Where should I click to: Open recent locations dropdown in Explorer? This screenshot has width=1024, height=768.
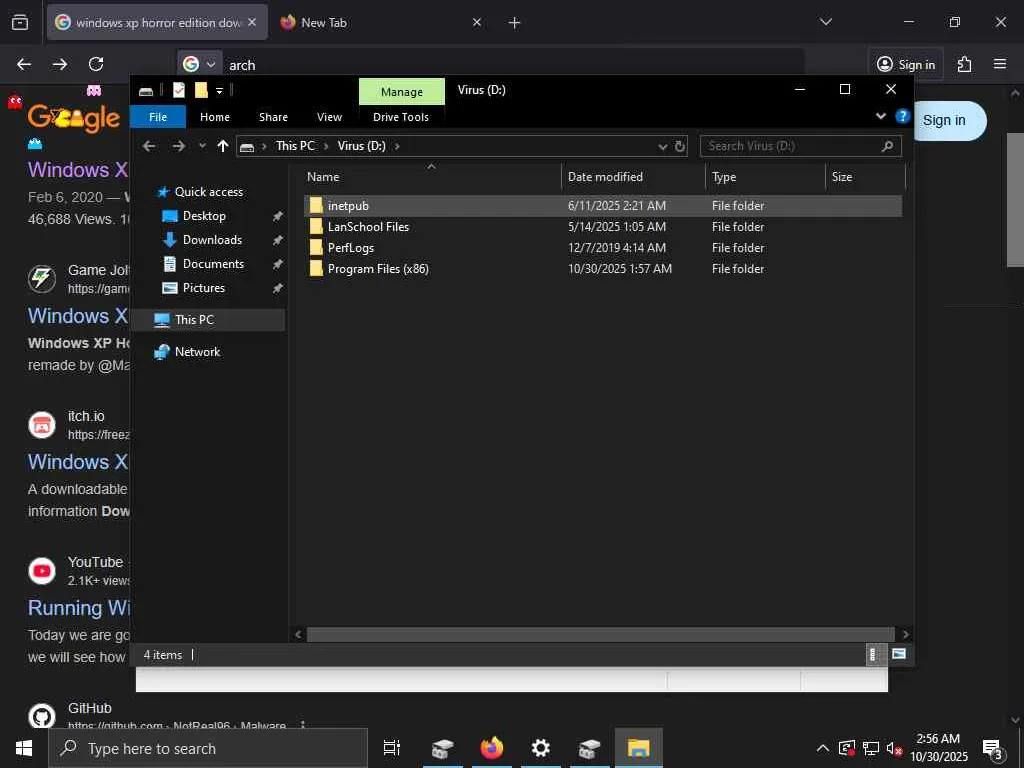pyautogui.click(x=202, y=146)
